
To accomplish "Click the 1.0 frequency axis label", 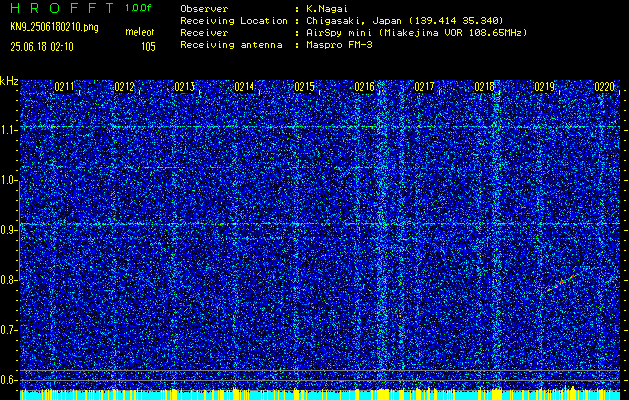I will pyautogui.click(x=8, y=181).
